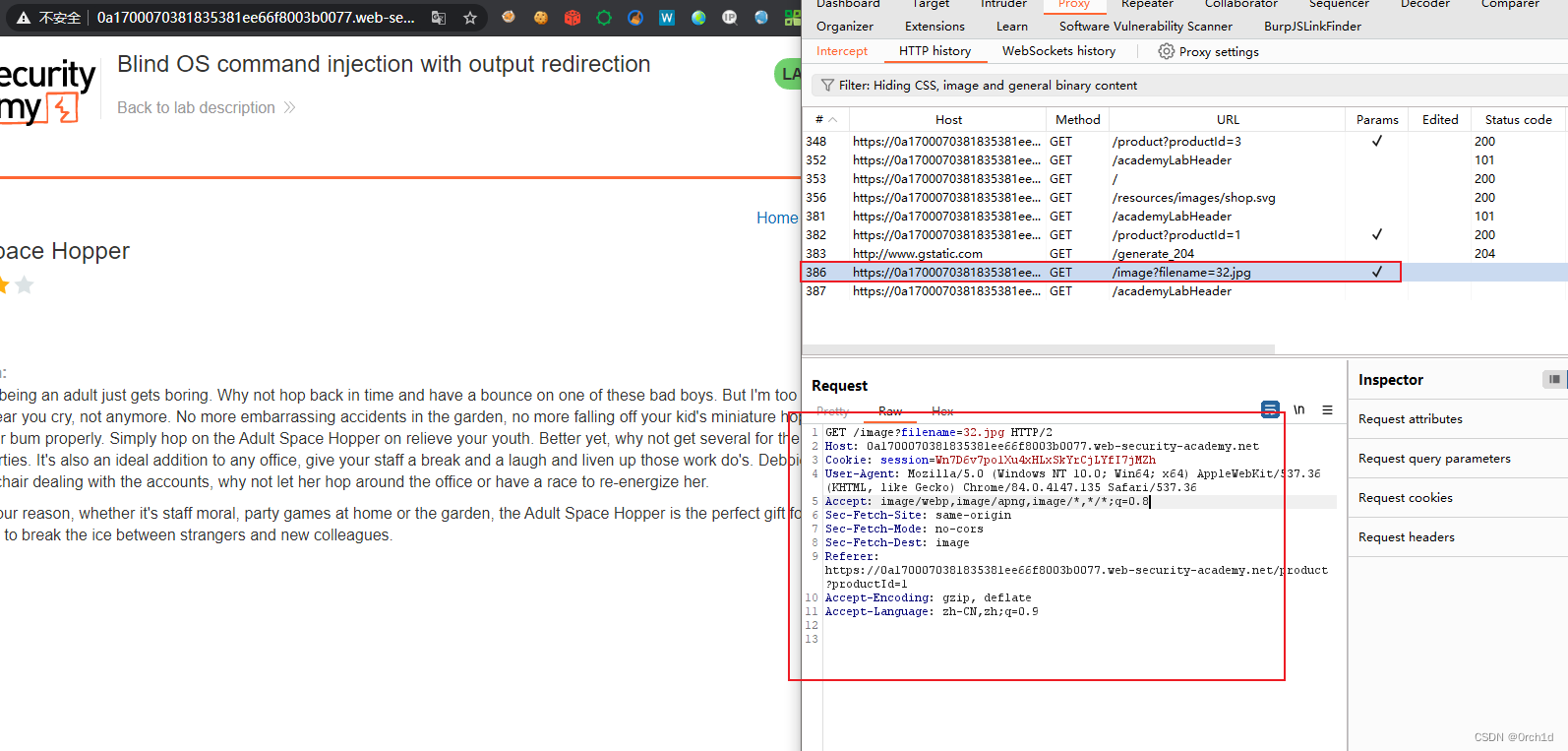The image size is (1568, 751).
Task: Select history row 387 academyLabHeader
Action: tap(1184, 291)
